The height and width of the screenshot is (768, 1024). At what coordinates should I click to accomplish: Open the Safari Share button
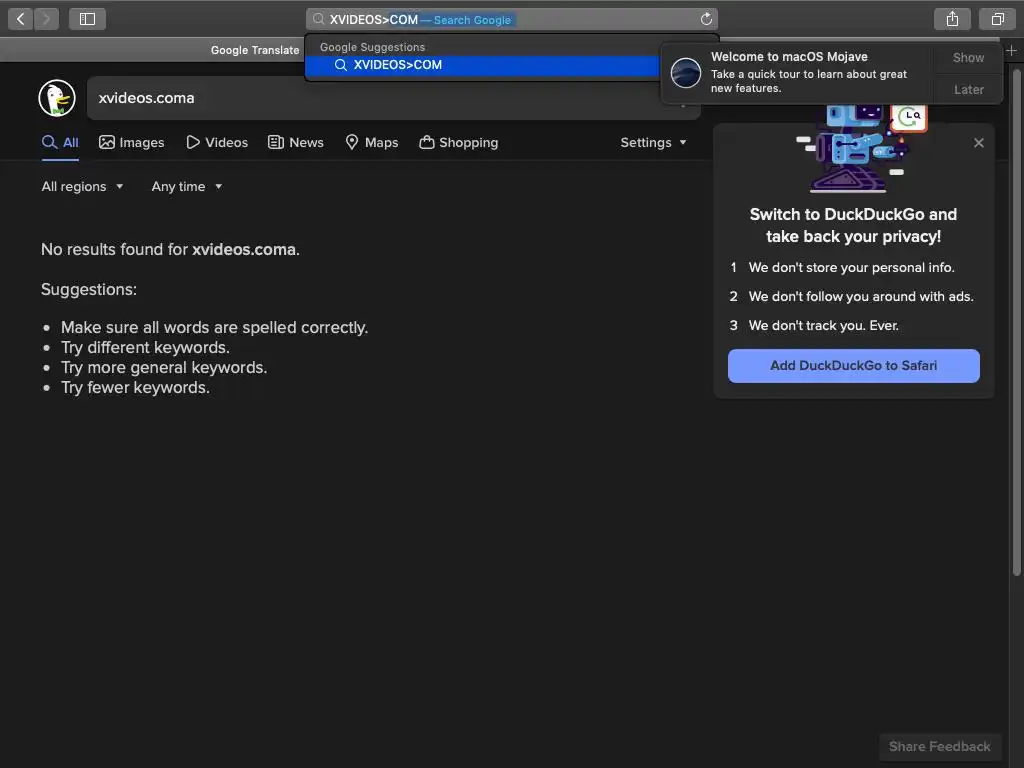pyautogui.click(x=952, y=19)
